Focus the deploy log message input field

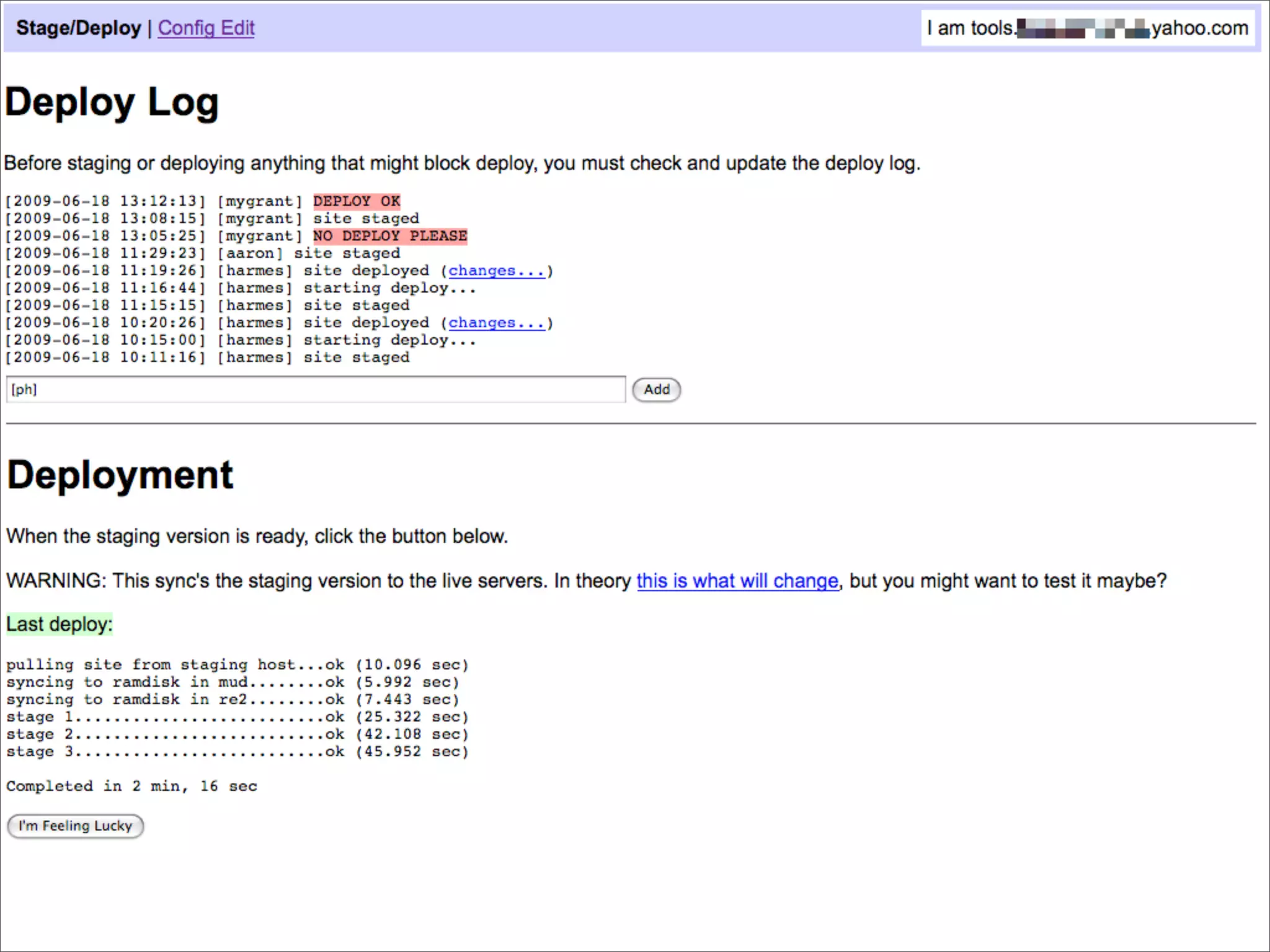[315, 390]
